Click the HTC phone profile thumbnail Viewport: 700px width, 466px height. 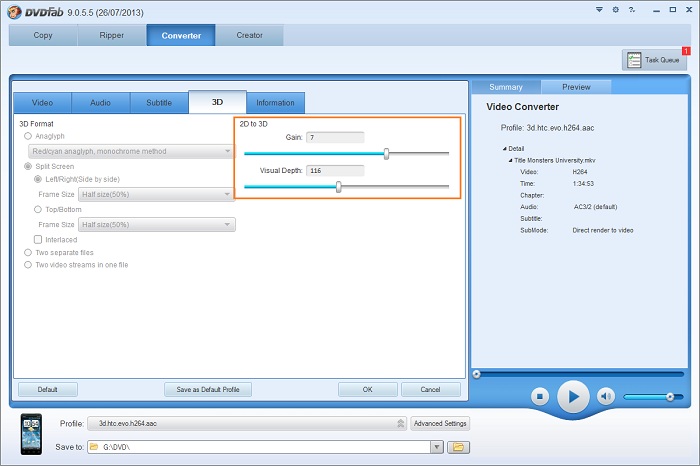click(x=32, y=434)
